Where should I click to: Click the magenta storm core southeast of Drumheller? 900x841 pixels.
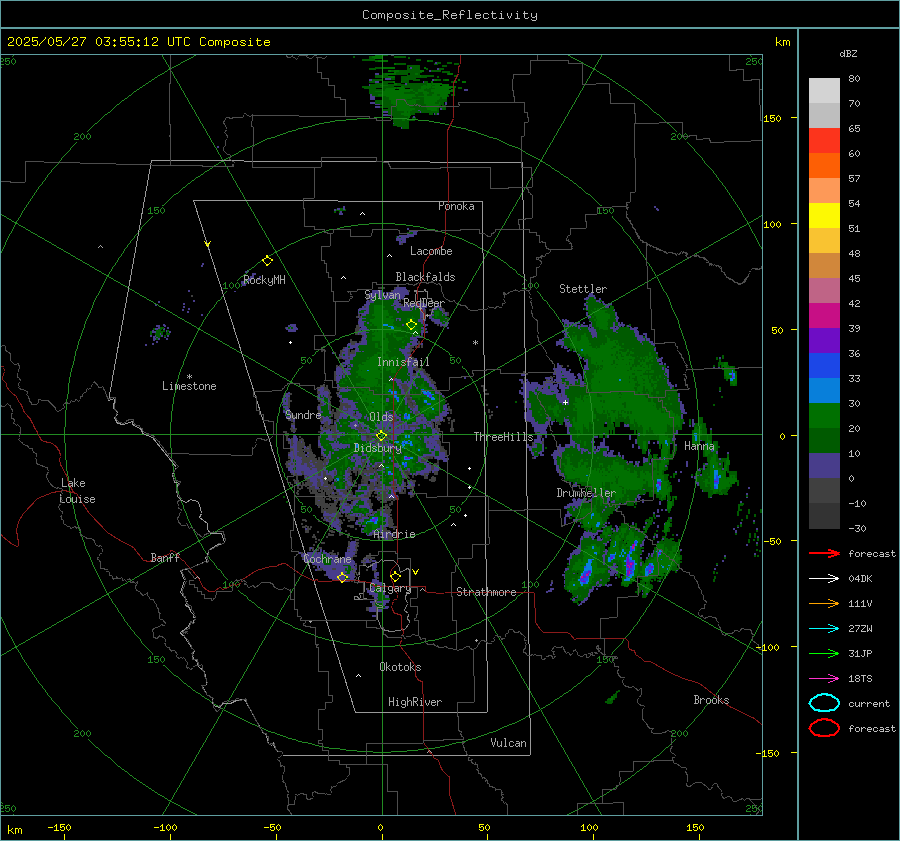pos(630,565)
